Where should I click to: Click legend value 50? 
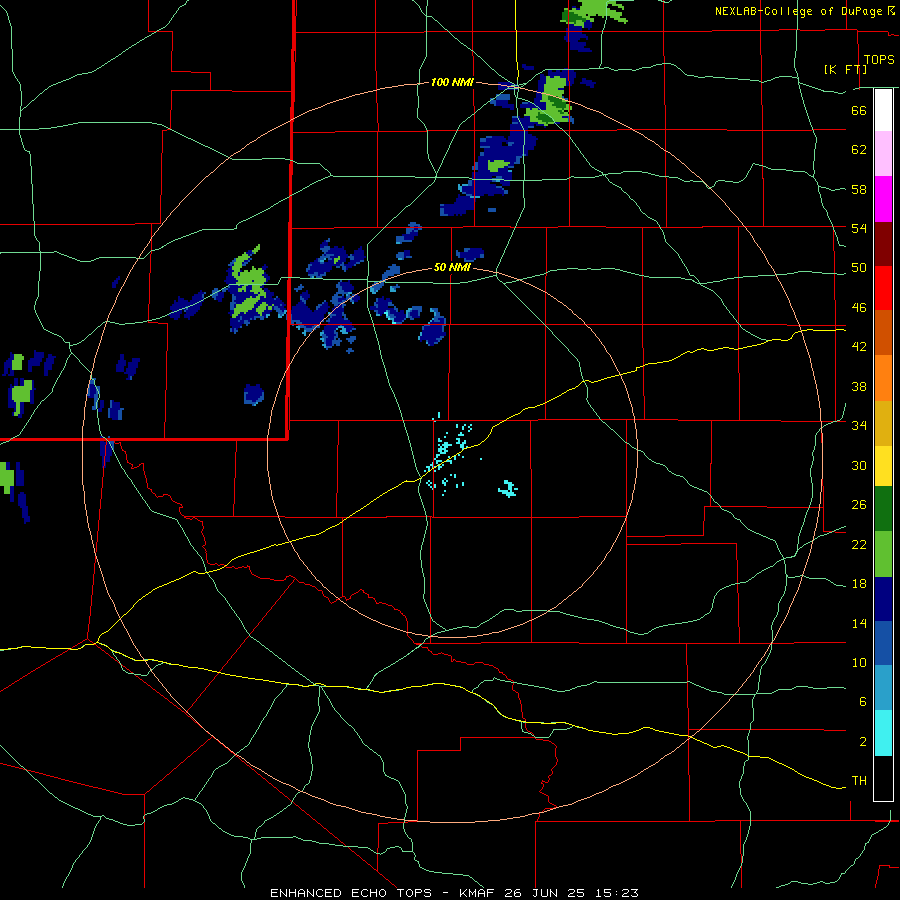point(859,268)
